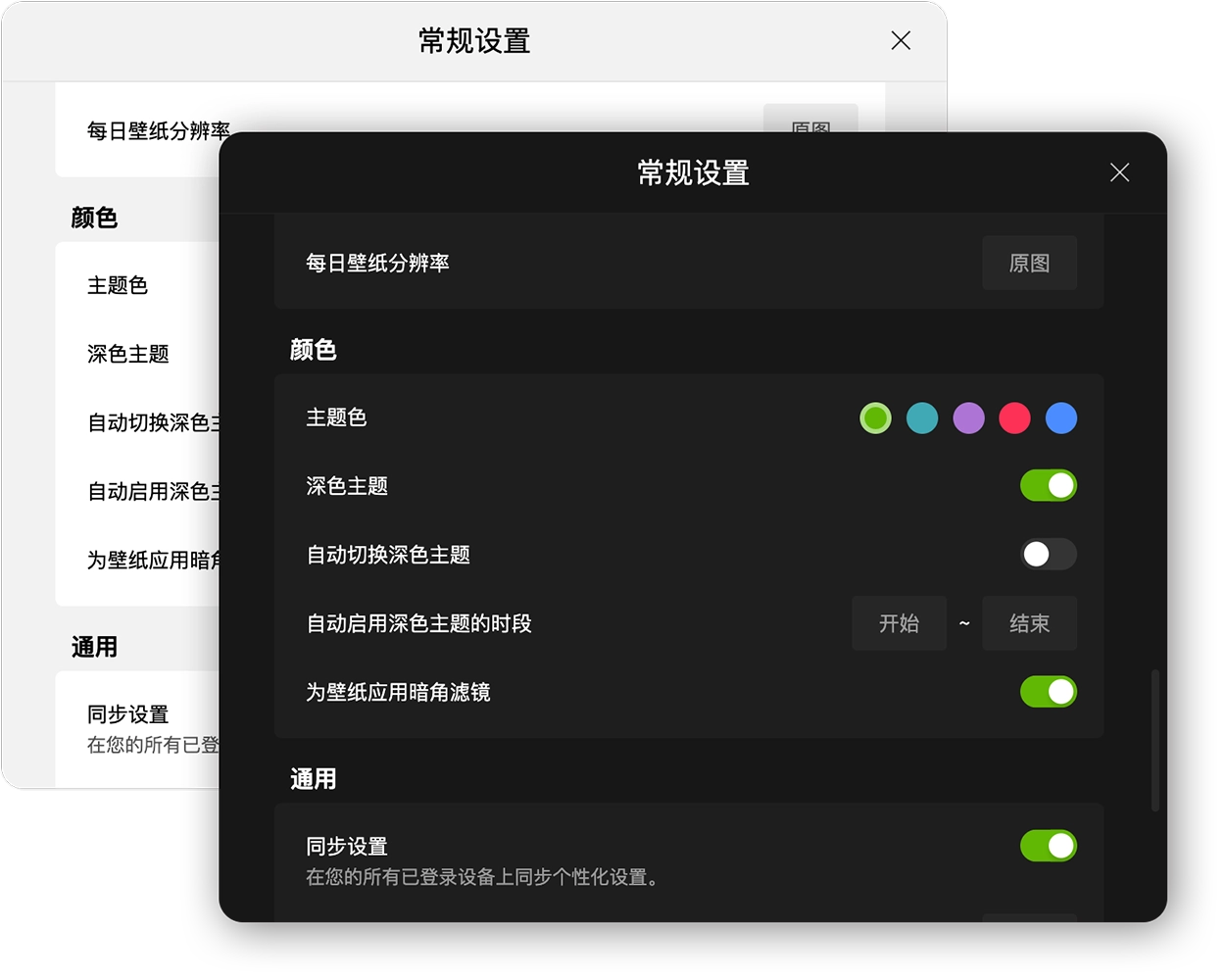Image resolution: width=1225 pixels, height=980 pixels.
Task: Toggle the 为壁纸应用暗角滤镜 switch
Action: click(1049, 692)
